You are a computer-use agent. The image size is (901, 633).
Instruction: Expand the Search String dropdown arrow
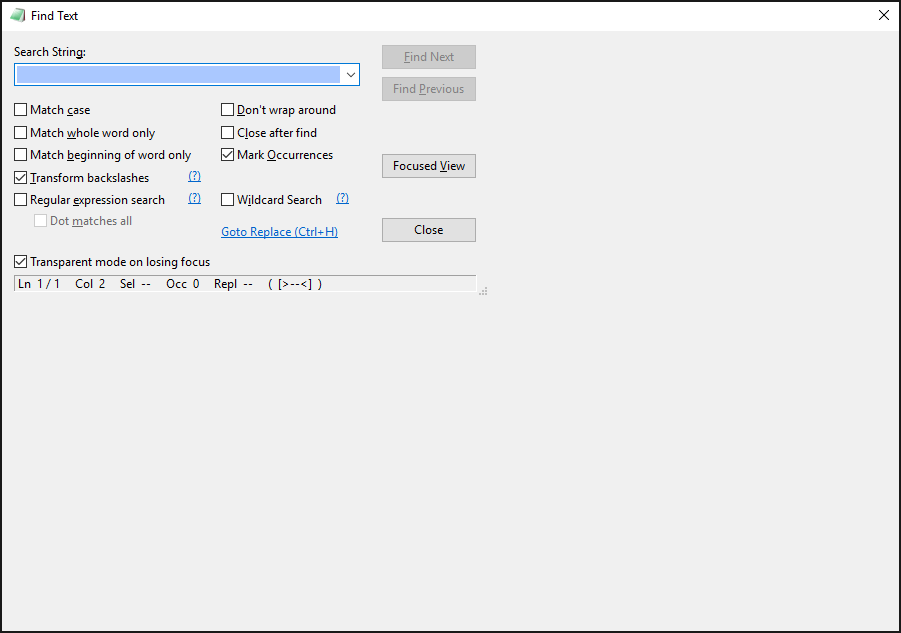351,75
